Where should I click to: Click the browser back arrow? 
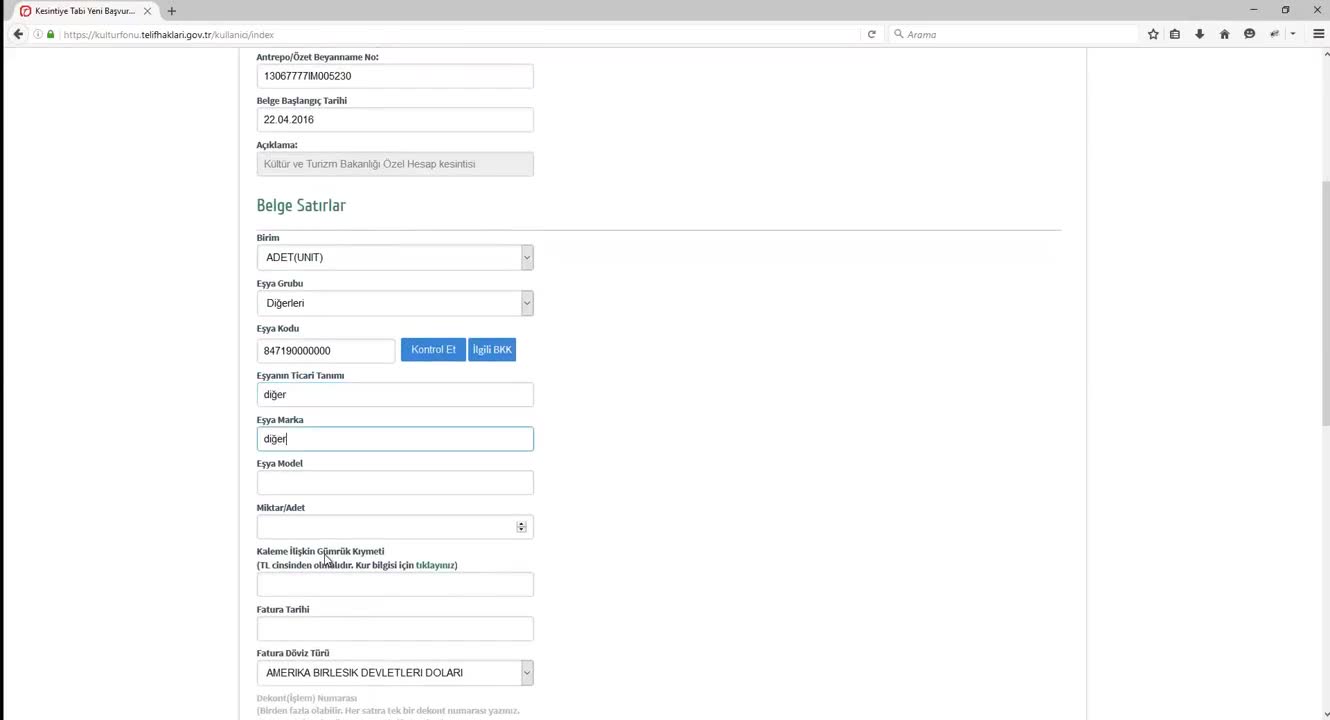tap(18, 34)
